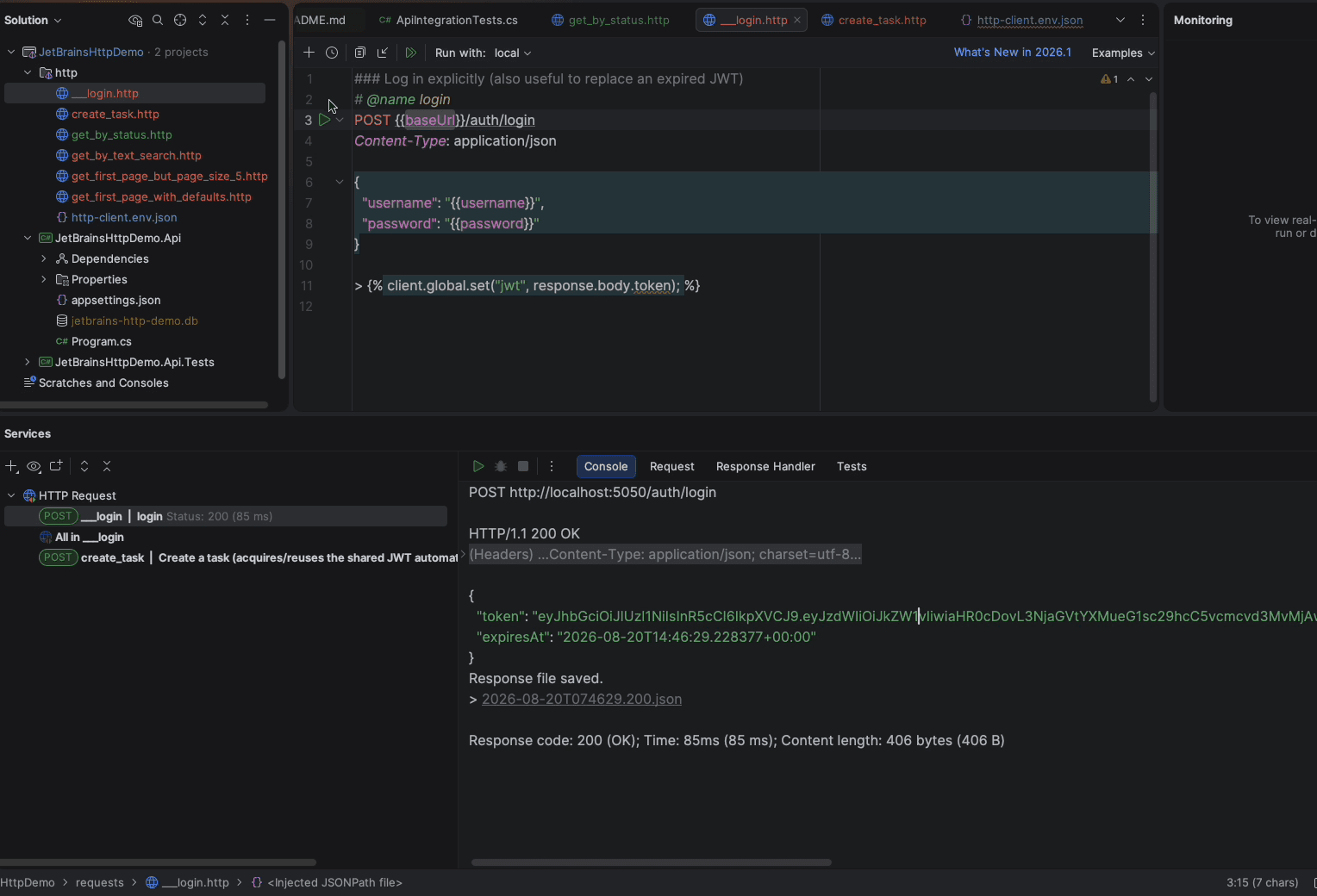Fold the request block at line 3
The image size is (1317, 896).
point(340,120)
